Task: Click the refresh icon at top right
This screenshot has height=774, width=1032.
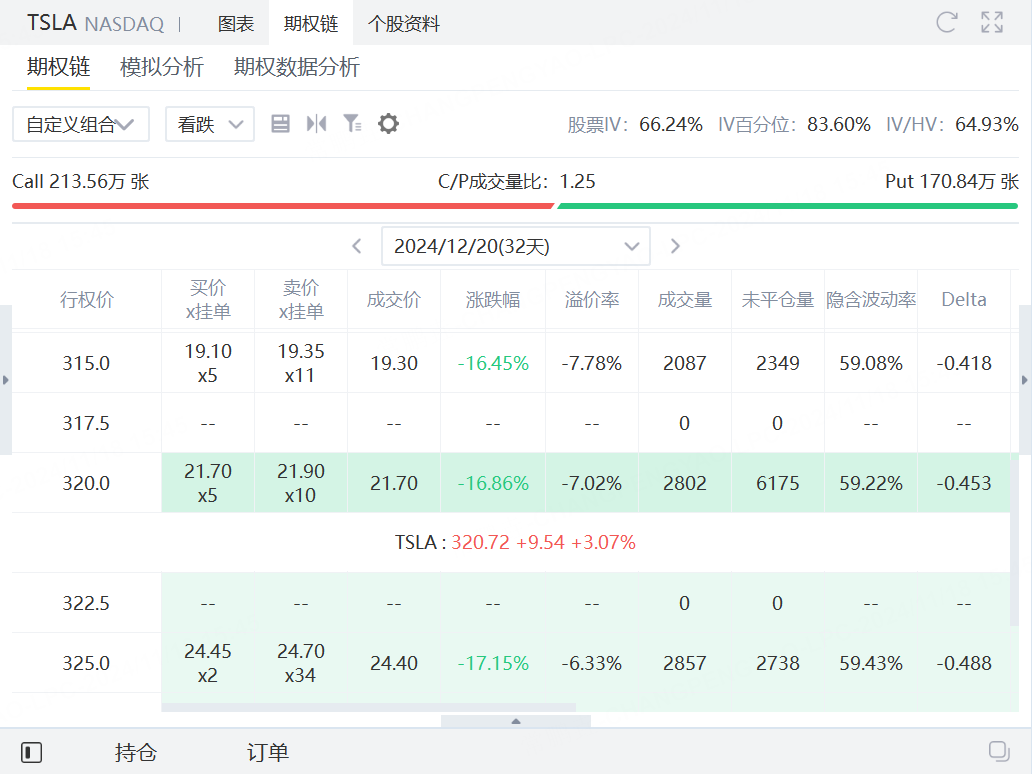Action: (x=946, y=22)
